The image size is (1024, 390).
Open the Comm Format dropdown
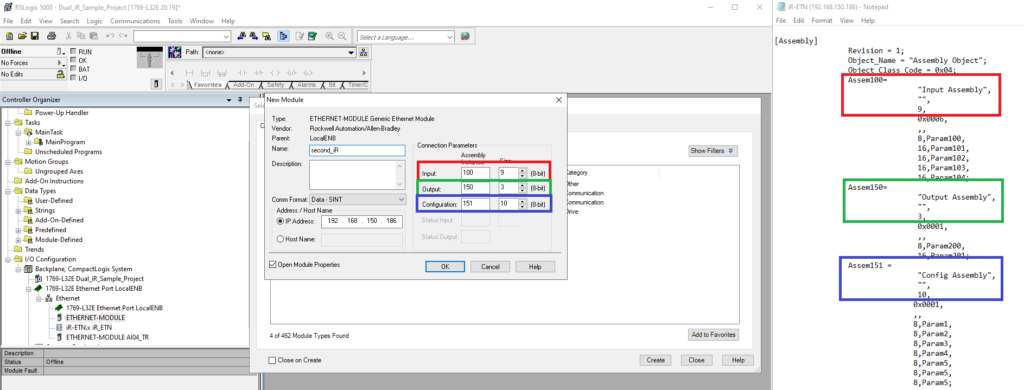click(358, 199)
